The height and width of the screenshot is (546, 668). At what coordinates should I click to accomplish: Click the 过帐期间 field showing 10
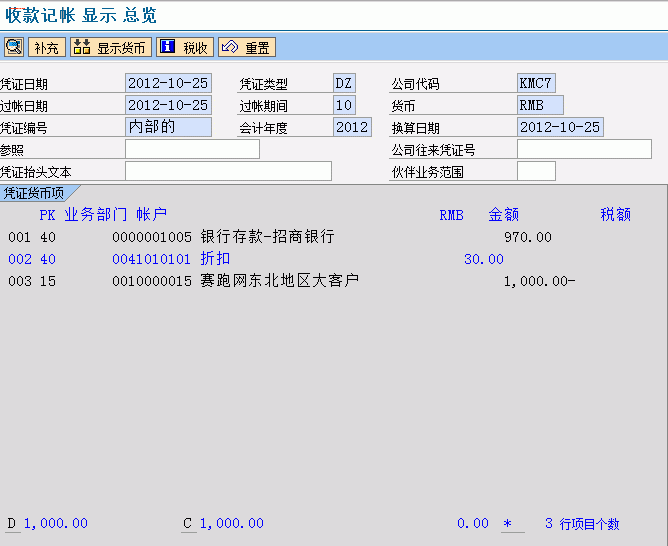[x=344, y=105]
